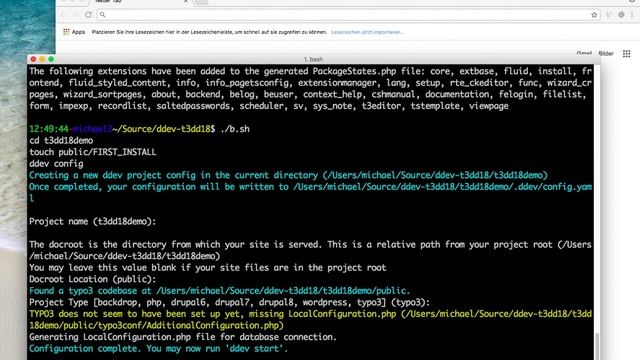Open the Google apps grid icon
640x360 pixels.
[627, 53]
